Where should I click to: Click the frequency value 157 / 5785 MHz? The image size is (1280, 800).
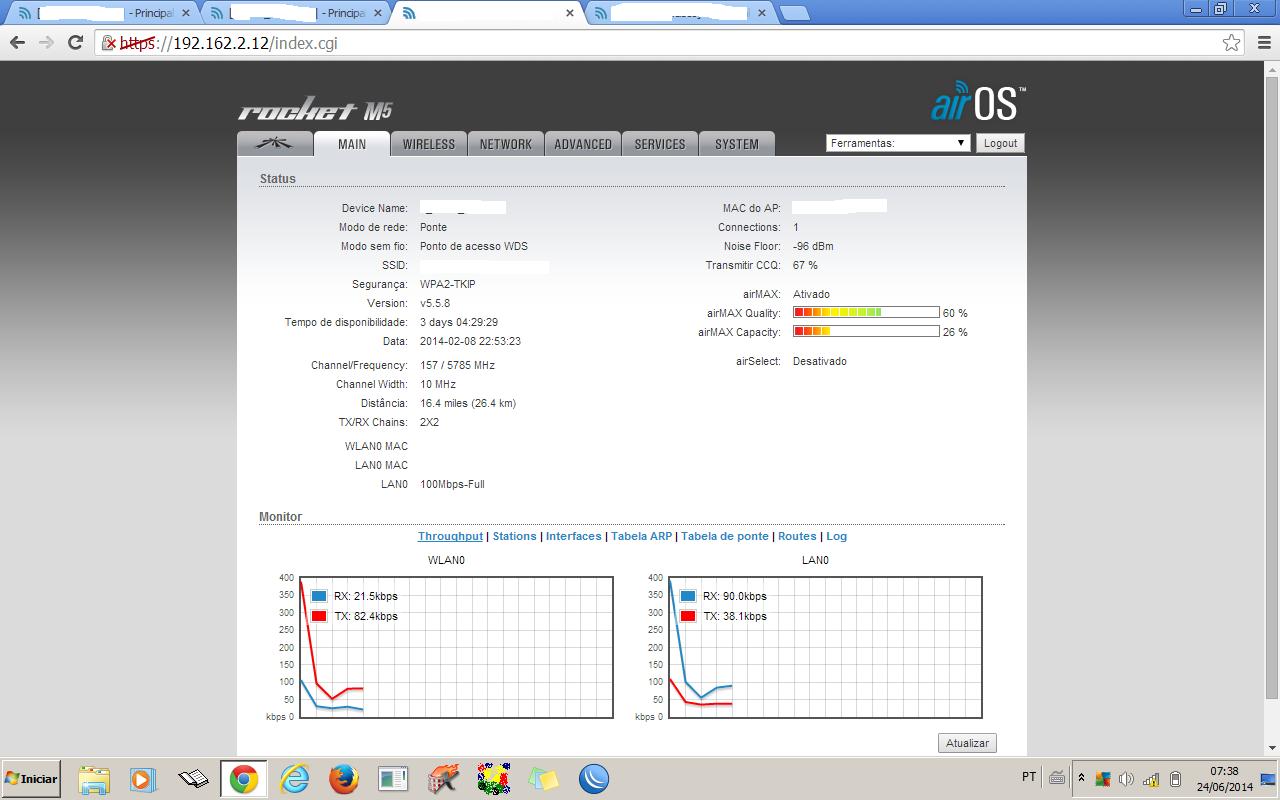pyautogui.click(x=457, y=366)
